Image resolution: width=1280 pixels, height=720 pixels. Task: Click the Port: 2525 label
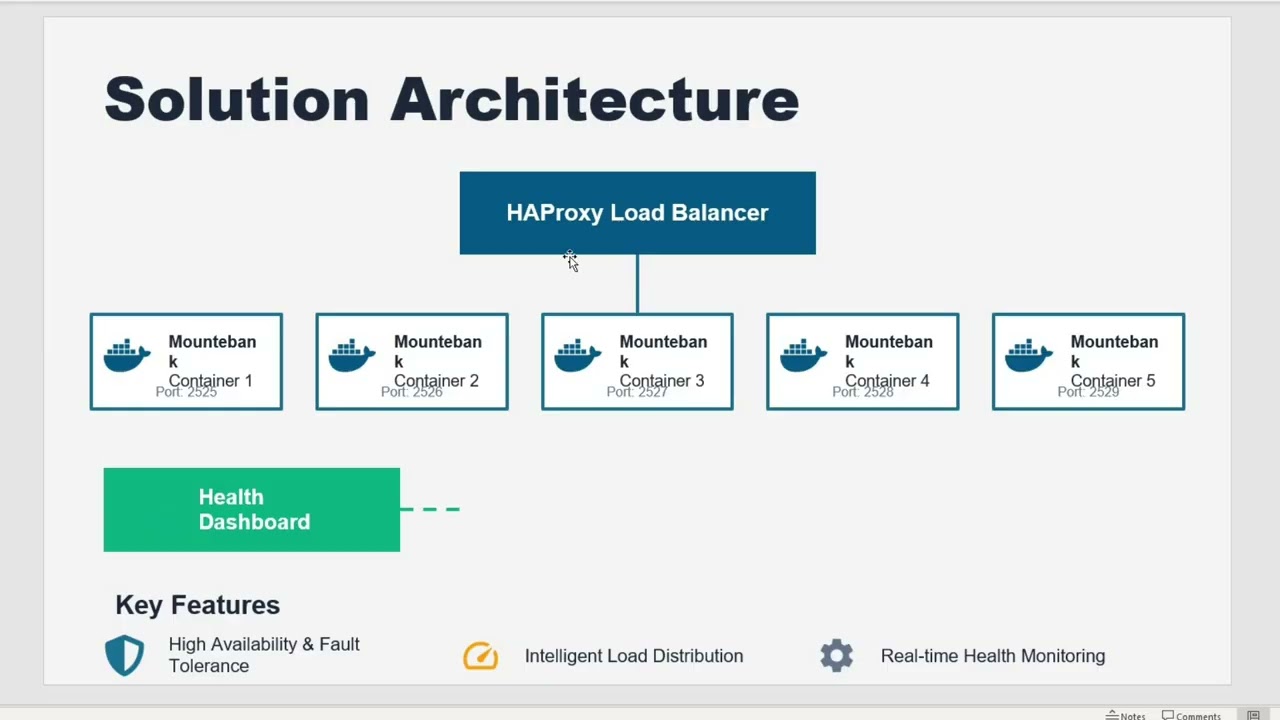[186, 392]
